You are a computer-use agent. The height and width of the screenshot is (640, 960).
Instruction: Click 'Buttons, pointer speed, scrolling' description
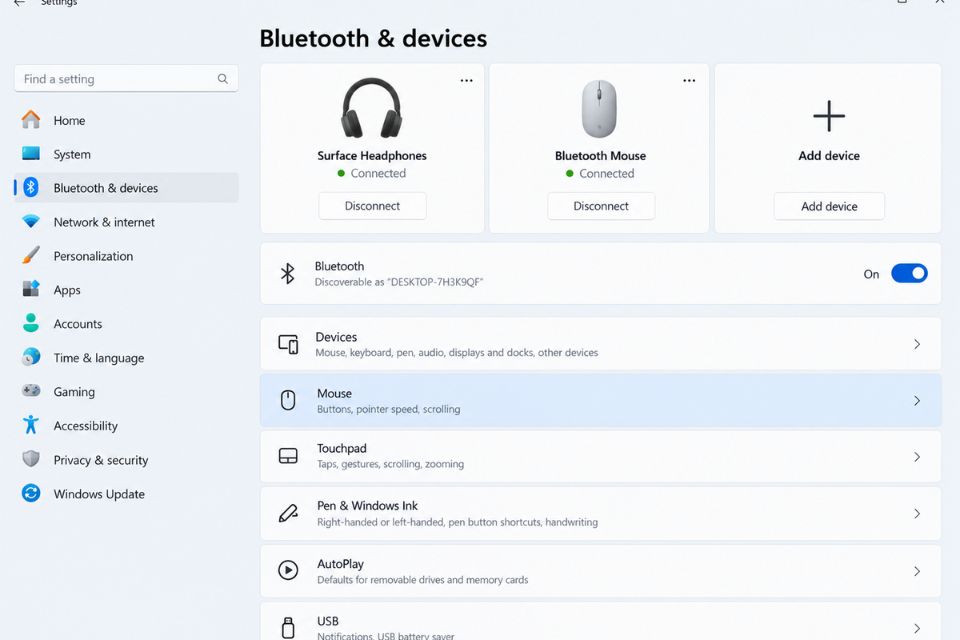(388, 409)
